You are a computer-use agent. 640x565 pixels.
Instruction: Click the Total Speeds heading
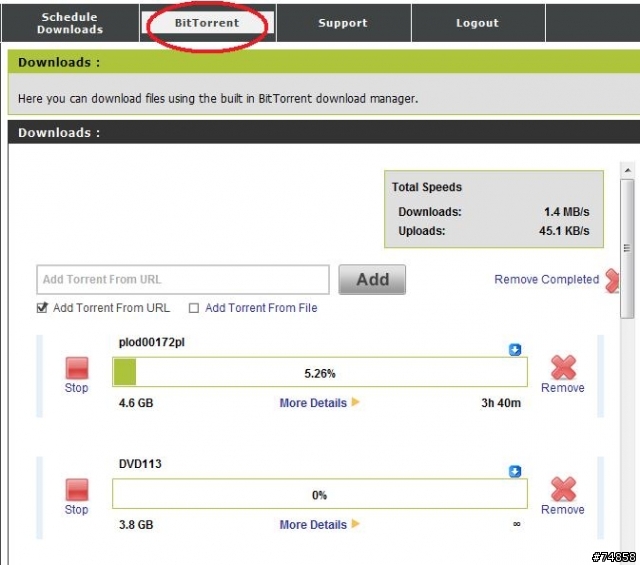coord(427,187)
